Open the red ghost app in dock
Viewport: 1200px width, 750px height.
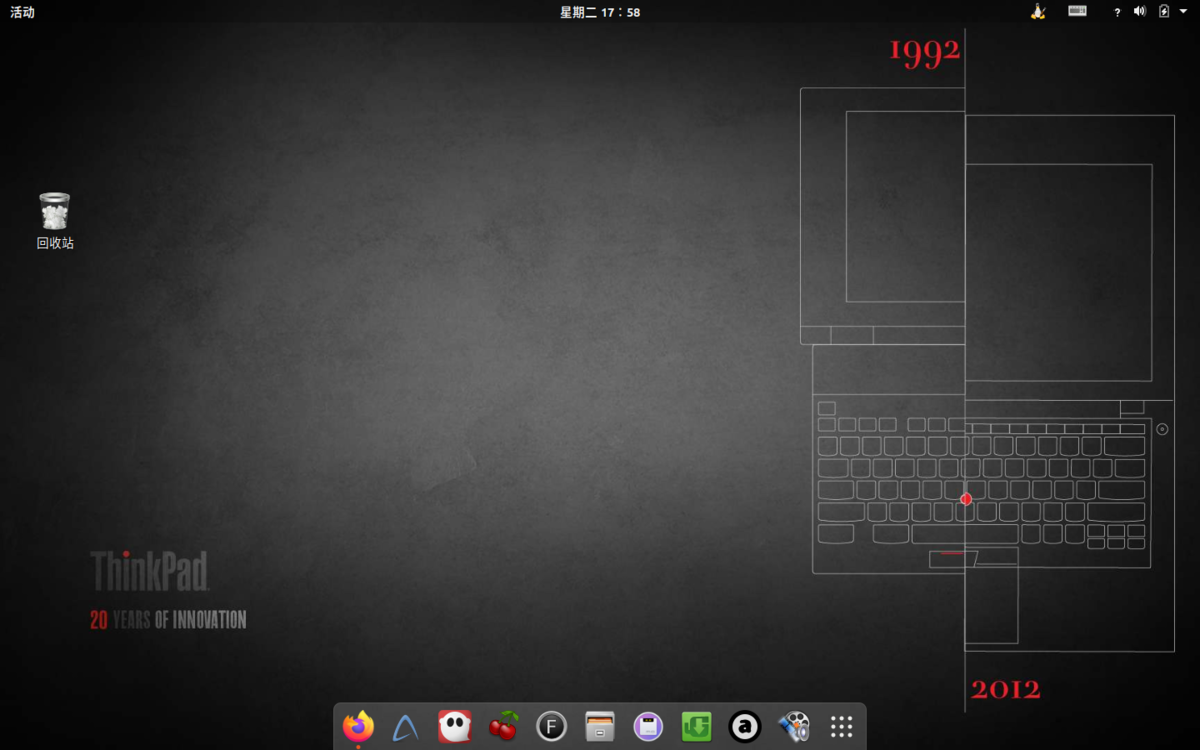coord(455,726)
